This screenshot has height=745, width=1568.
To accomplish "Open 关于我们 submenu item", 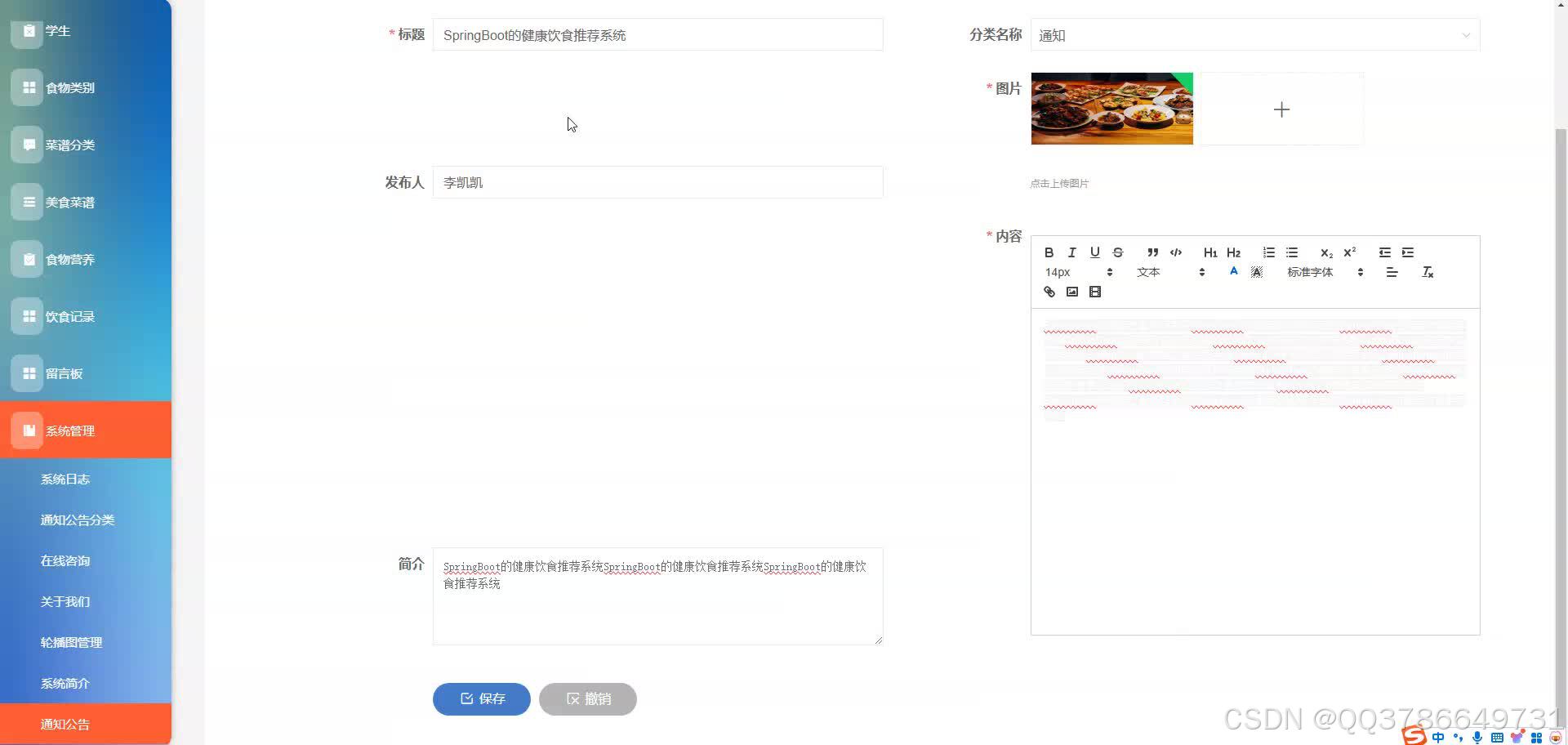I will pos(86,602).
